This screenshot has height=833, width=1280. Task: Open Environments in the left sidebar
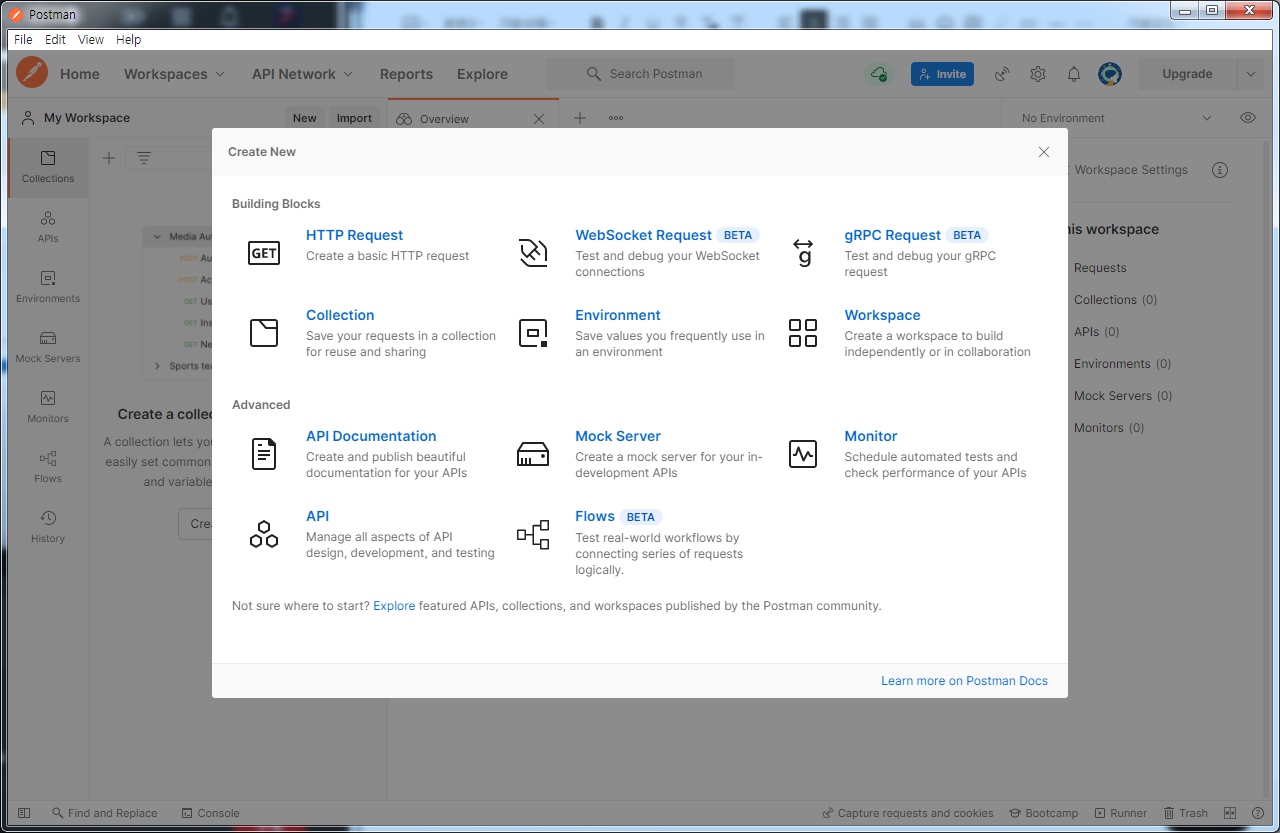48,287
